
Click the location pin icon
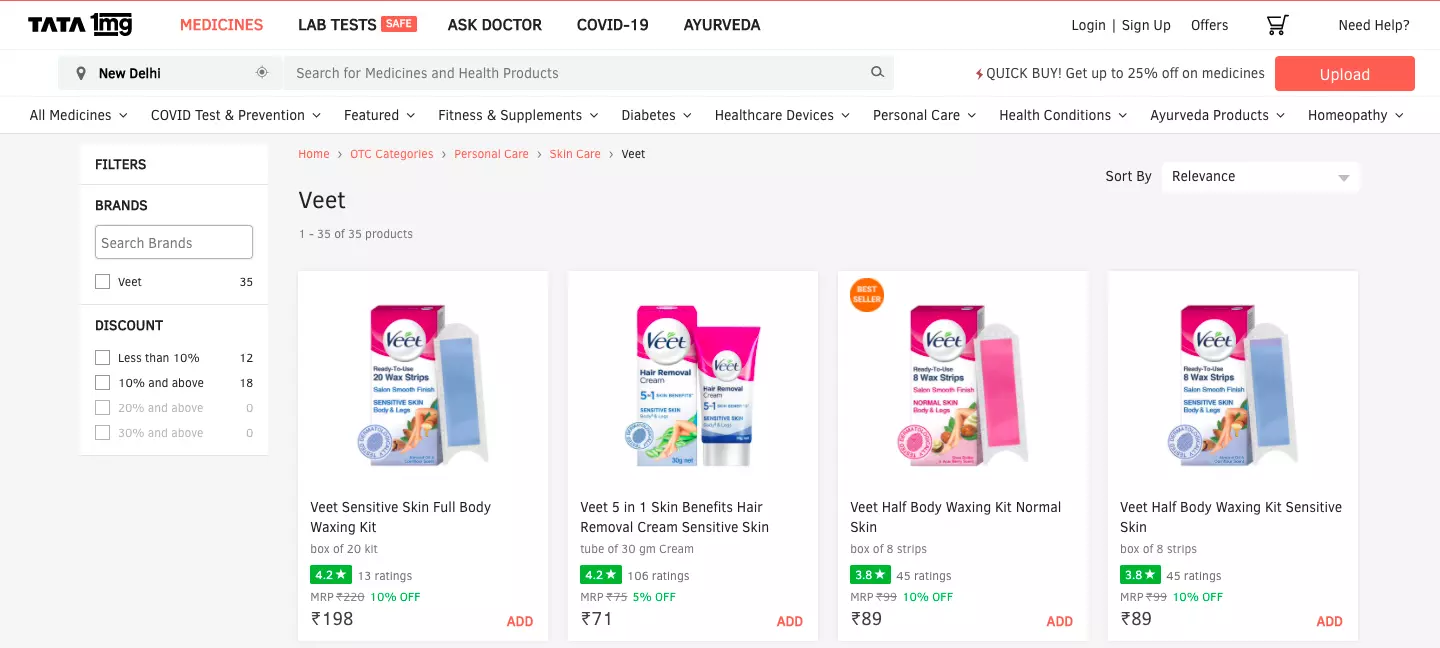81,73
